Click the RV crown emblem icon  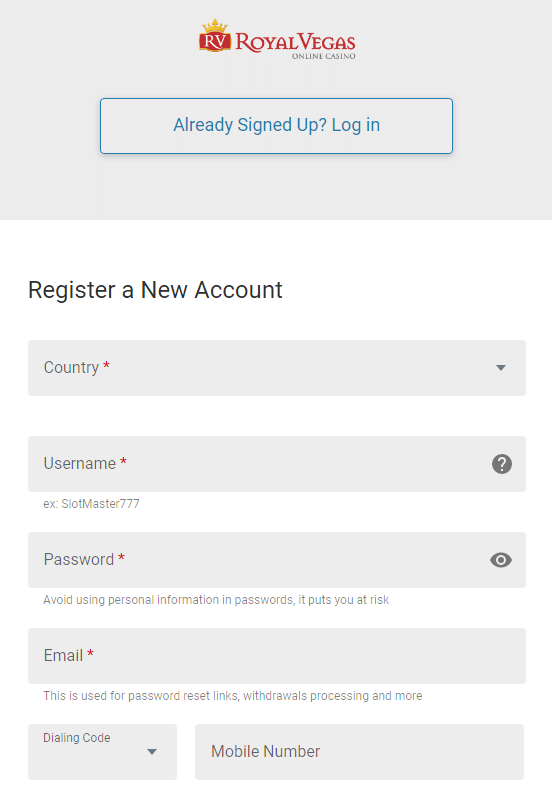[x=215, y=36]
